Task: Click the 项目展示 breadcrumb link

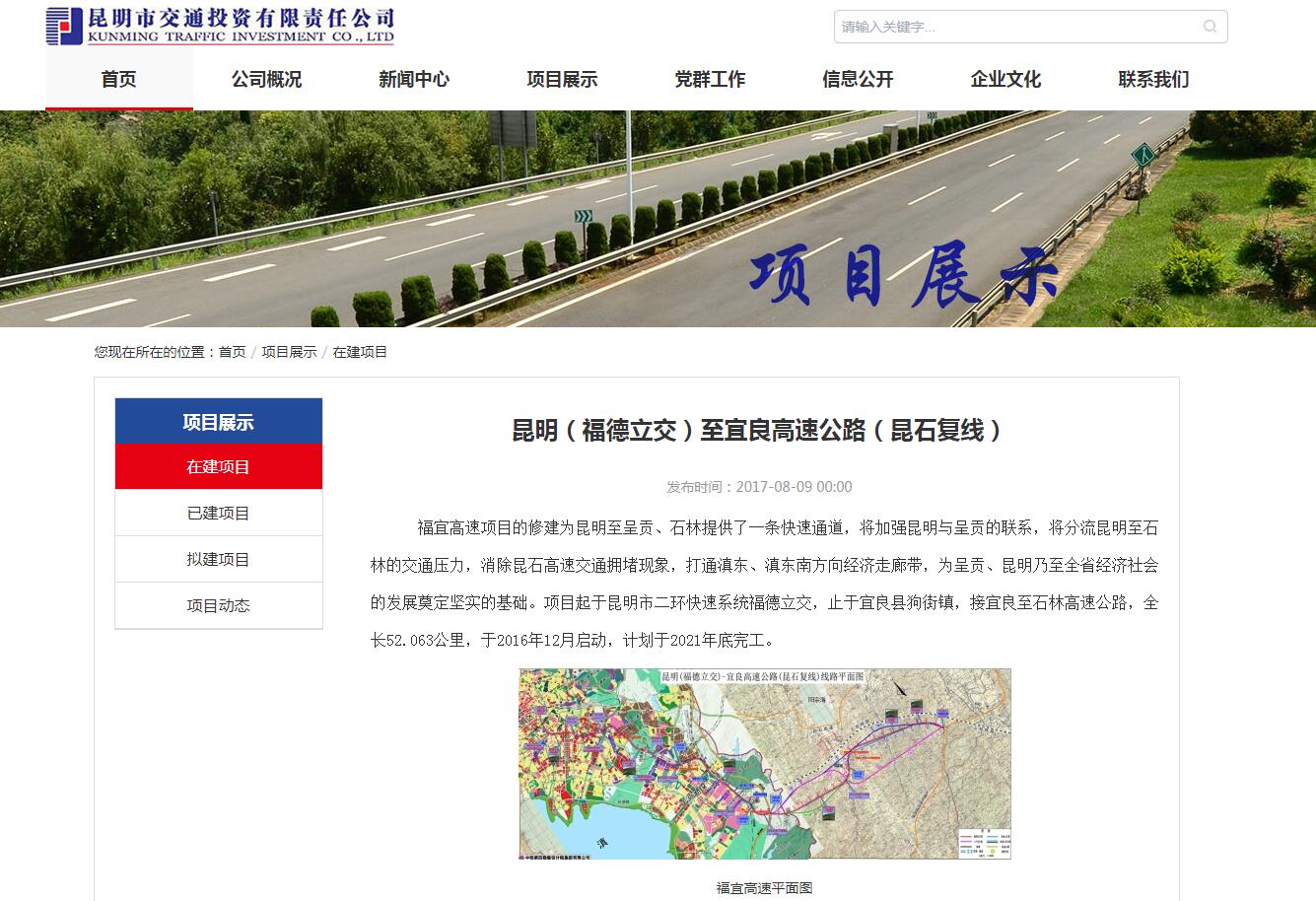Action: point(289,352)
